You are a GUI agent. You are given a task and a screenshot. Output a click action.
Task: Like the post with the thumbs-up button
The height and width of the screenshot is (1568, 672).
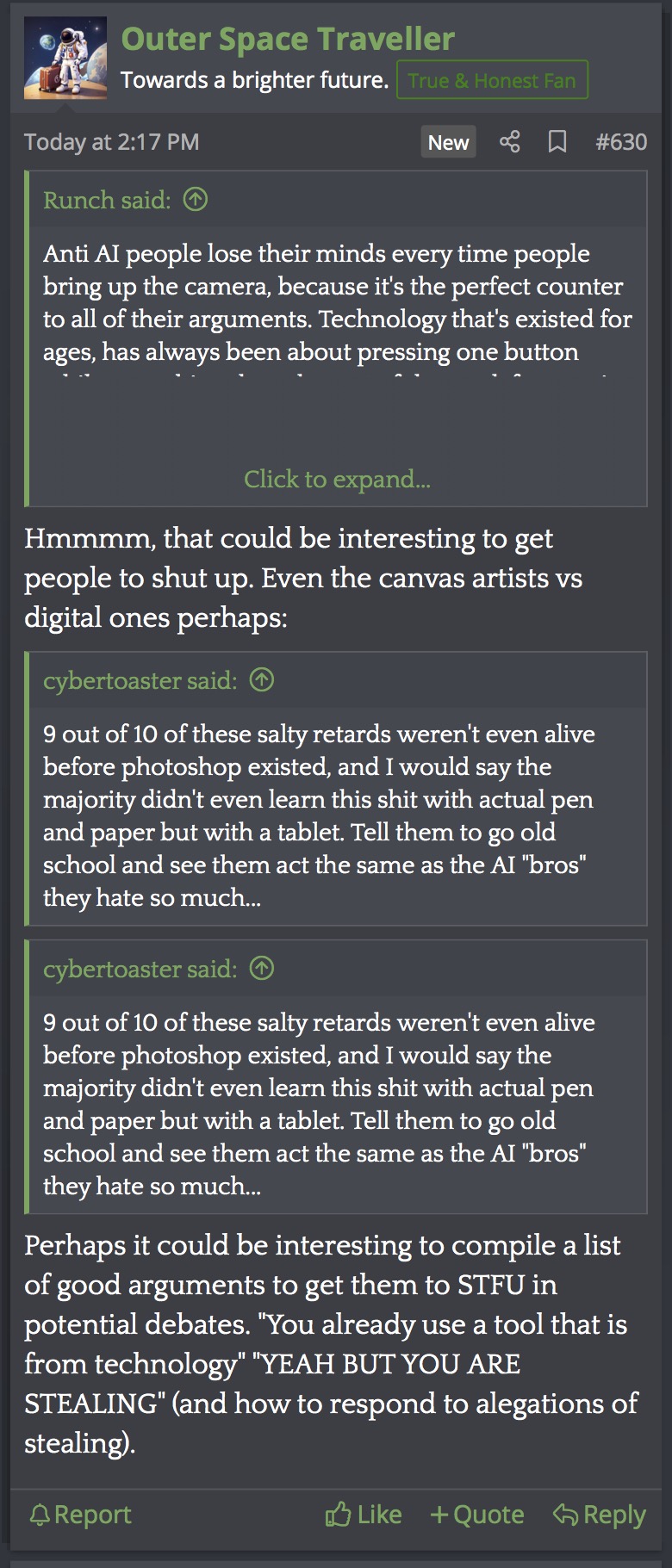click(364, 1515)
